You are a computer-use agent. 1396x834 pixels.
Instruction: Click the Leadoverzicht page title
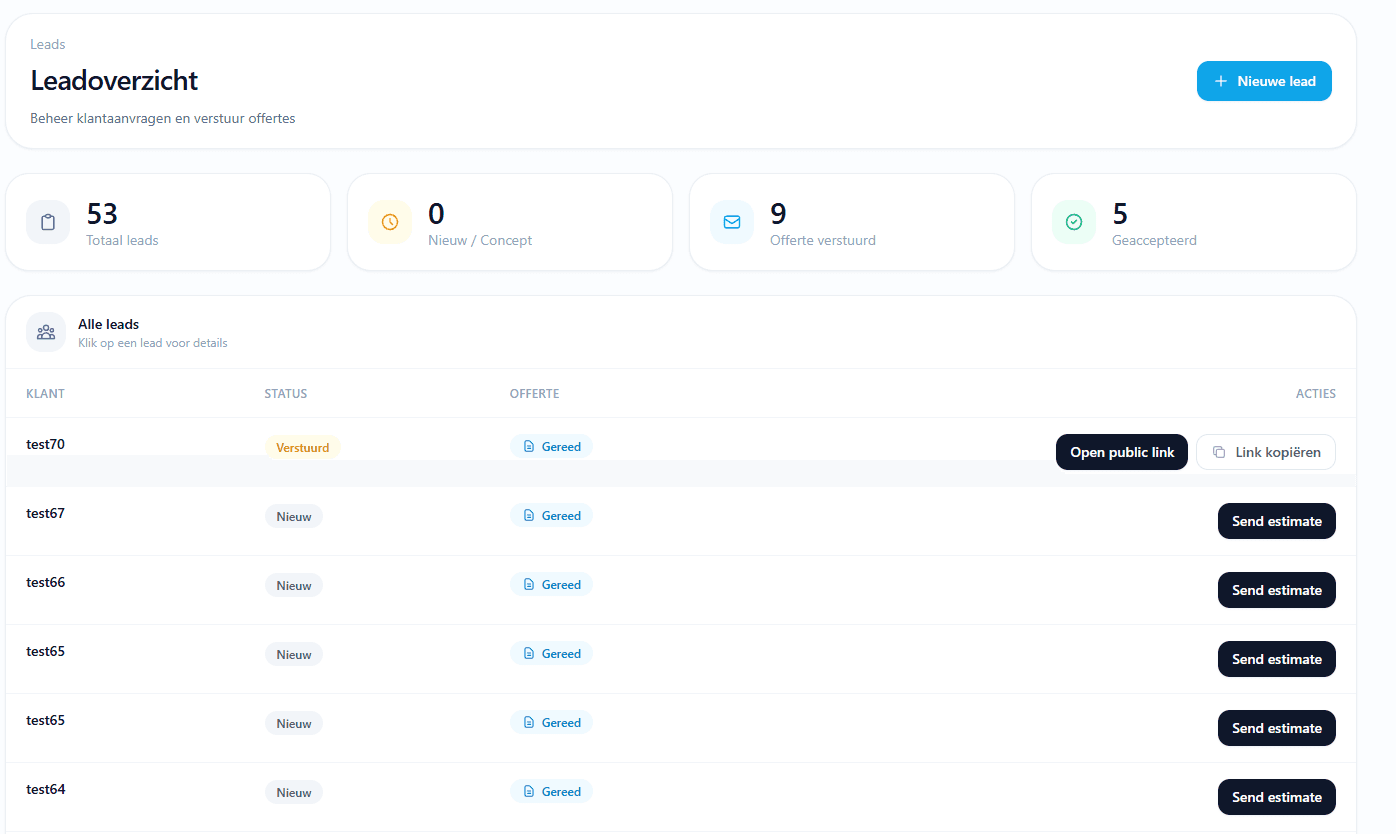114,80
